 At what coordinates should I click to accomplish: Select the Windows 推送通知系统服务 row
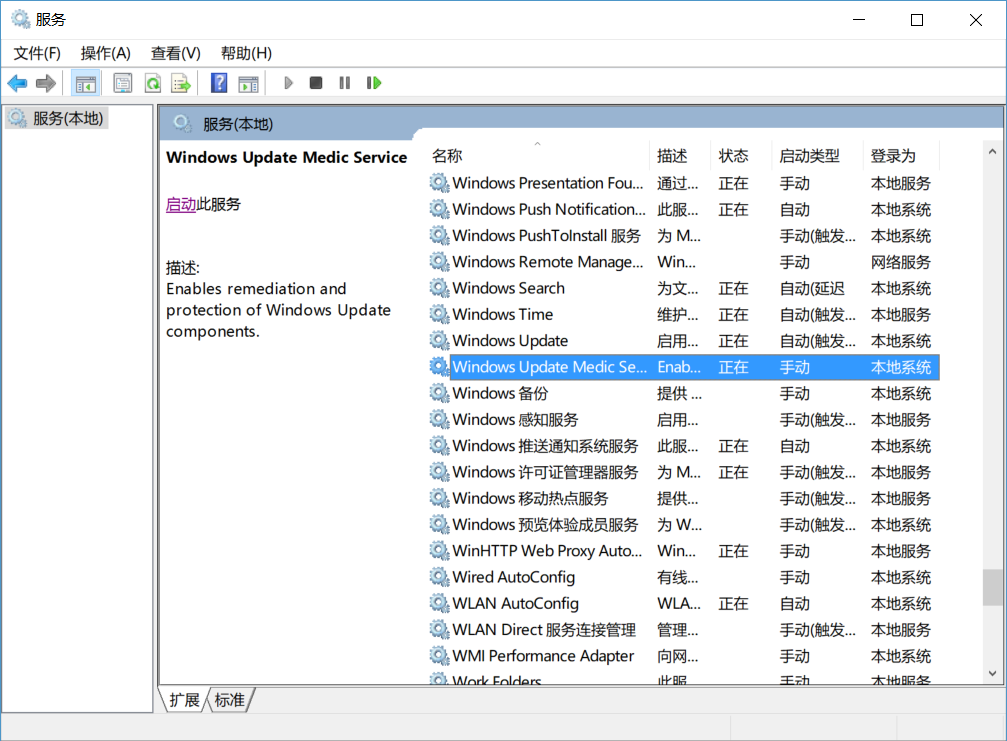coord(684,446)
